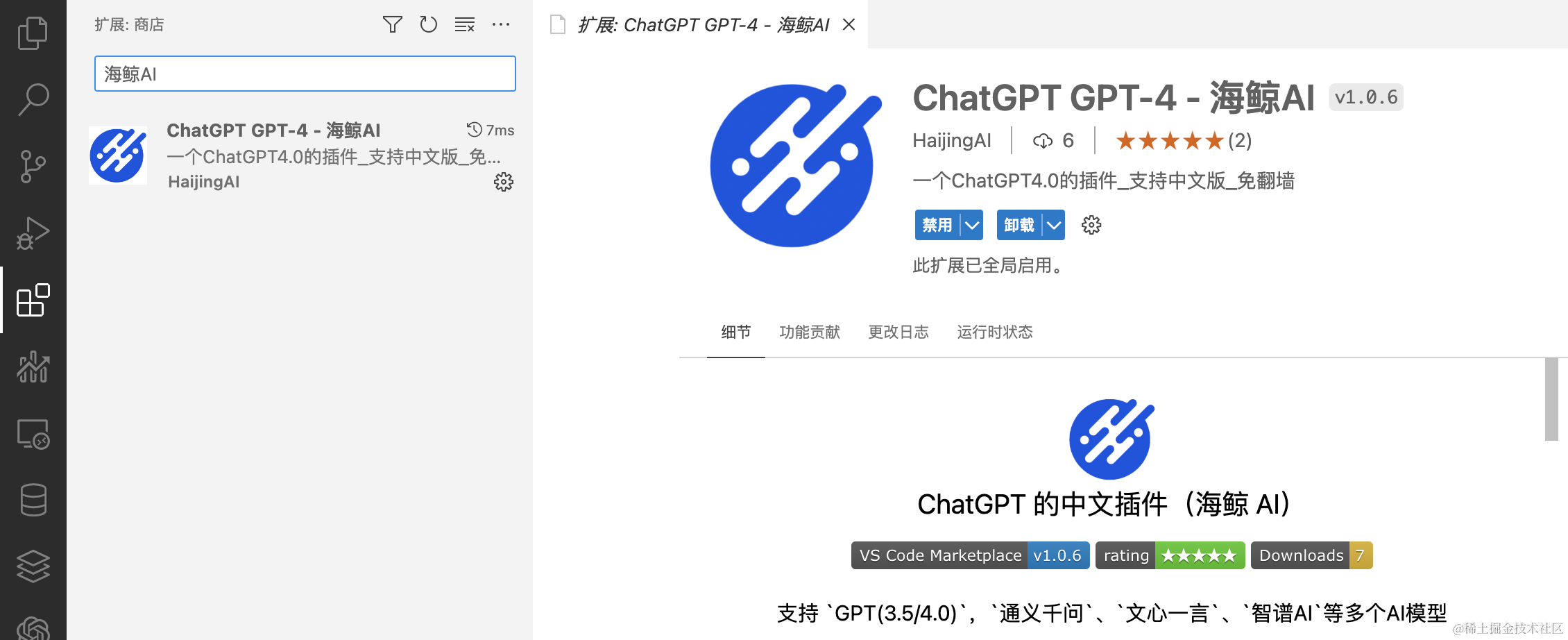The width and height of the screenshot is (1568, 640).
Task: Switch to the 更改日志 tab
Action: coord(898,332)
